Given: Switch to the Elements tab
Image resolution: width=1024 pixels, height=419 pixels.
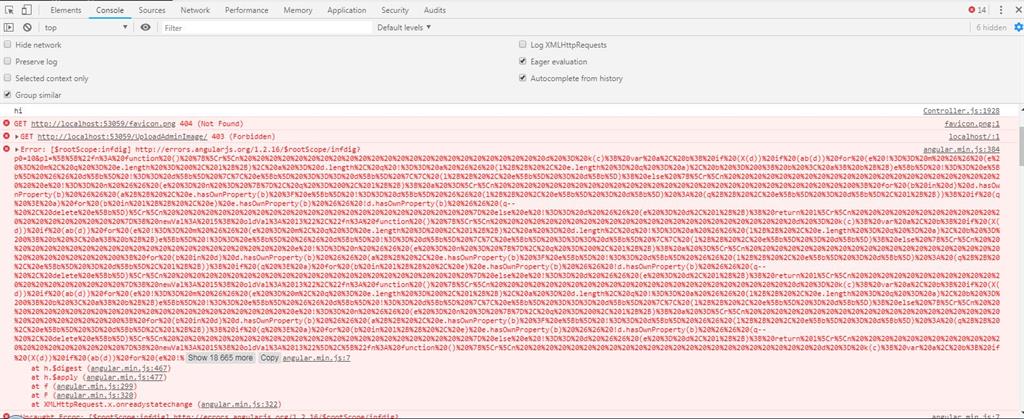Looking at the screenshot, I should (x=66, y=10).
